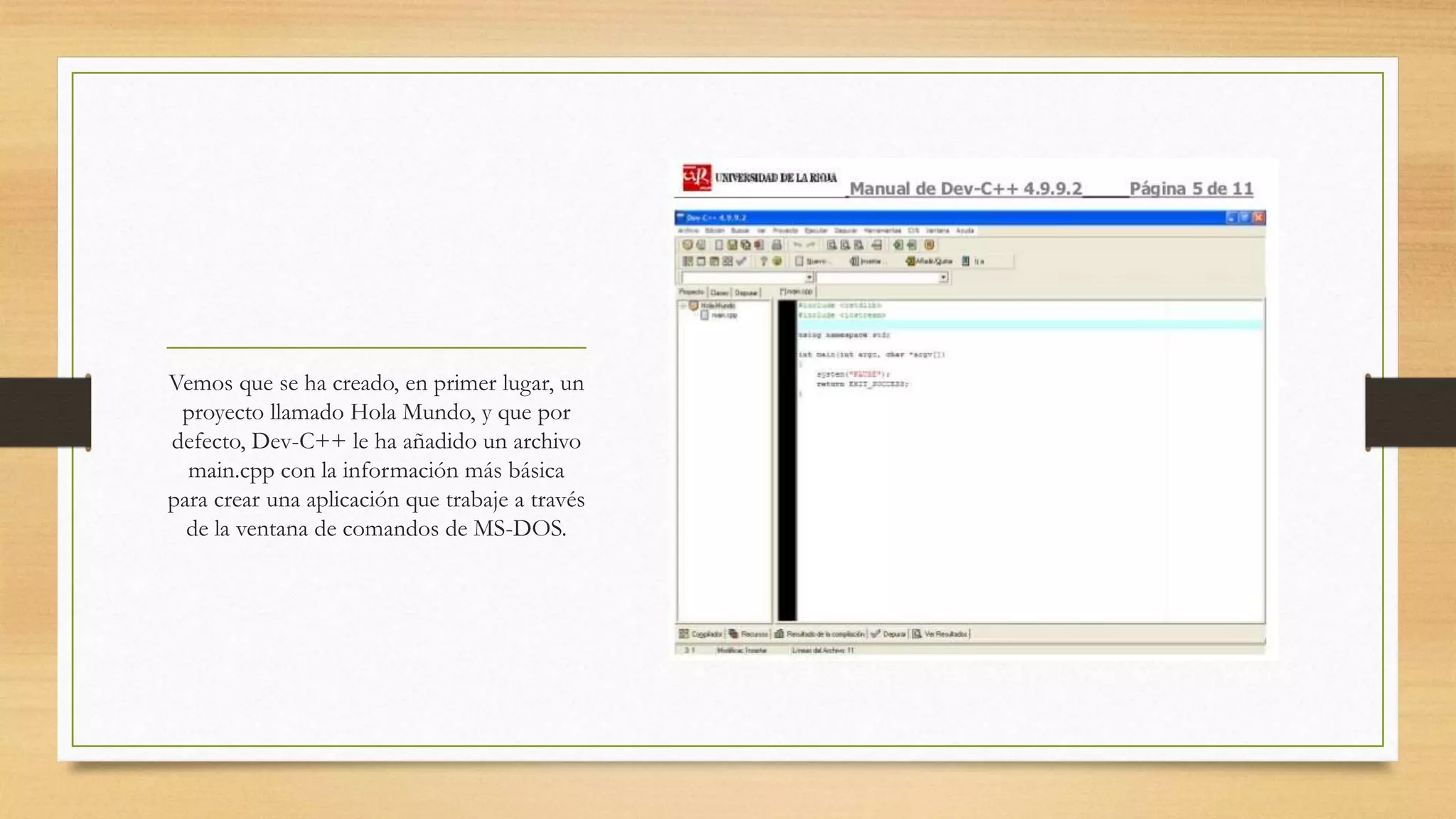Open the Ver Resultados bottom tab
1456x819 pixels.
coord(941,633)
